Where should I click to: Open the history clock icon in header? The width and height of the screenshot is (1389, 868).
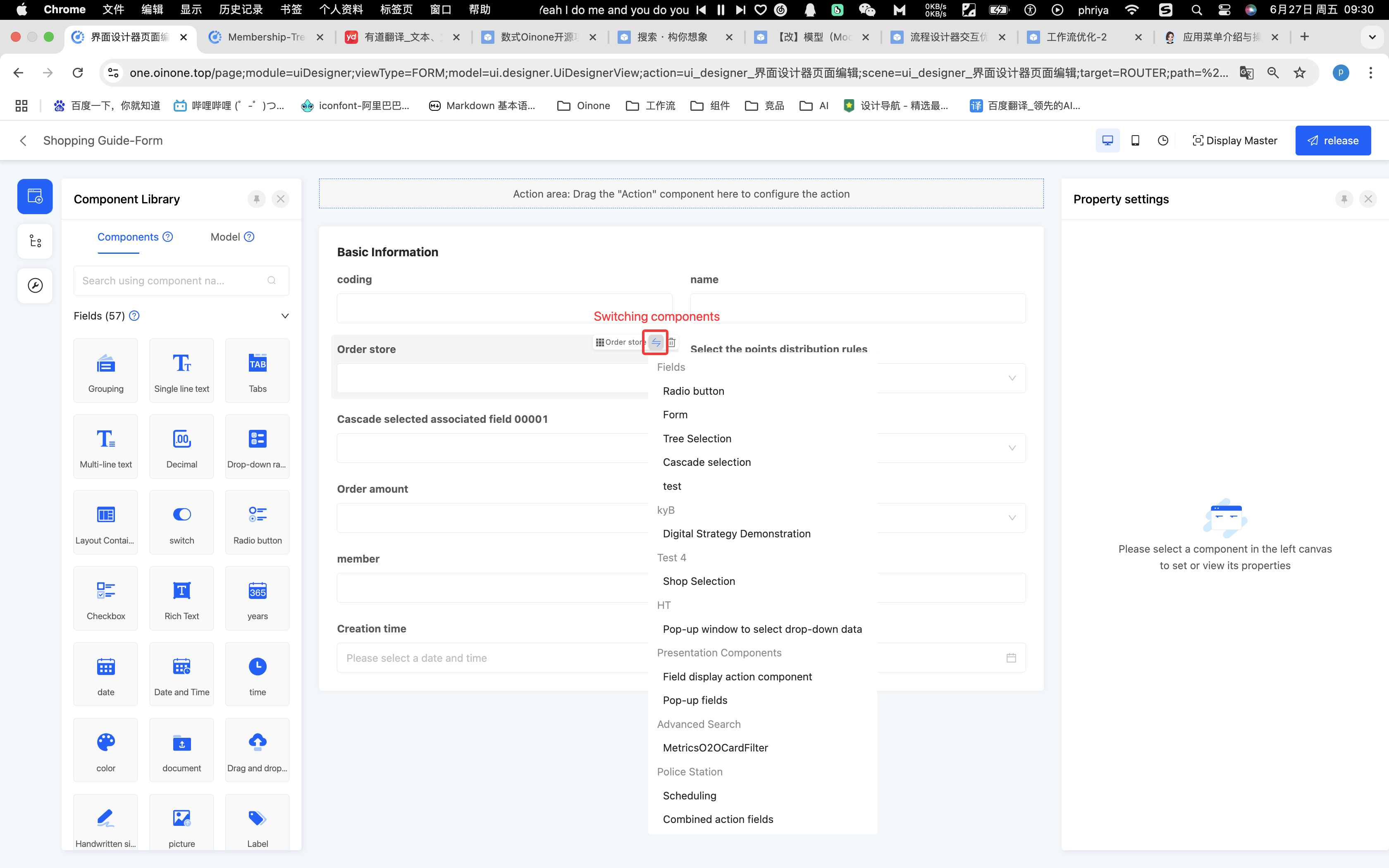1163,141
